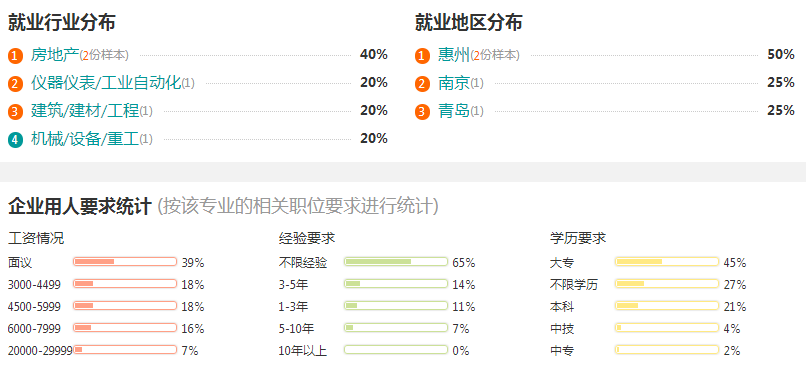Click the 3000-4499 salary bar

pos(125,283)
